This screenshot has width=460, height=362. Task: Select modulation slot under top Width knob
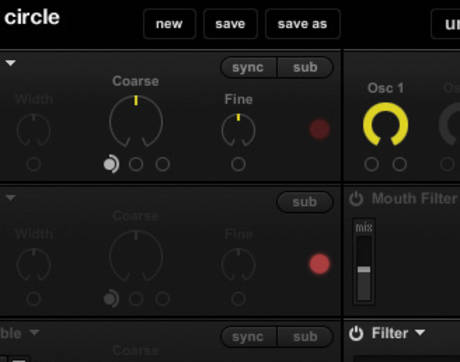[x=34, y=164]
